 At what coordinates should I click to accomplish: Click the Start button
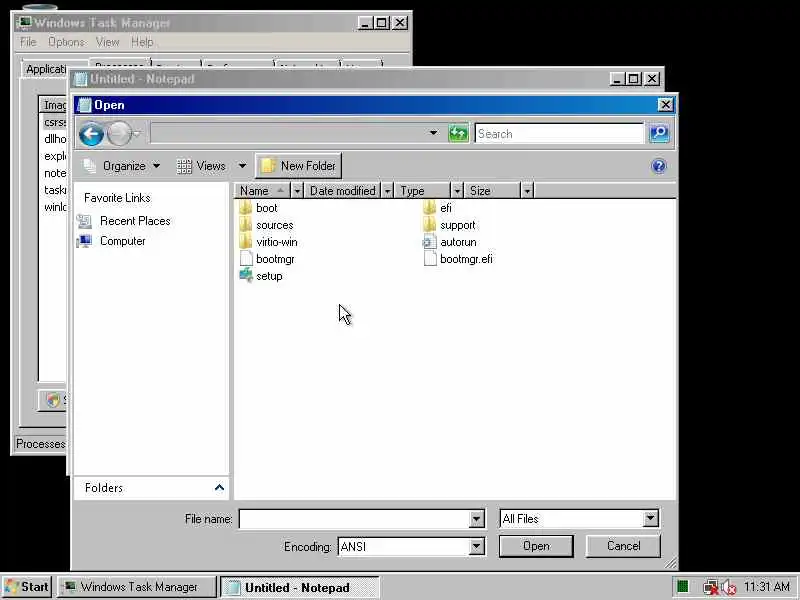[26, 587]
